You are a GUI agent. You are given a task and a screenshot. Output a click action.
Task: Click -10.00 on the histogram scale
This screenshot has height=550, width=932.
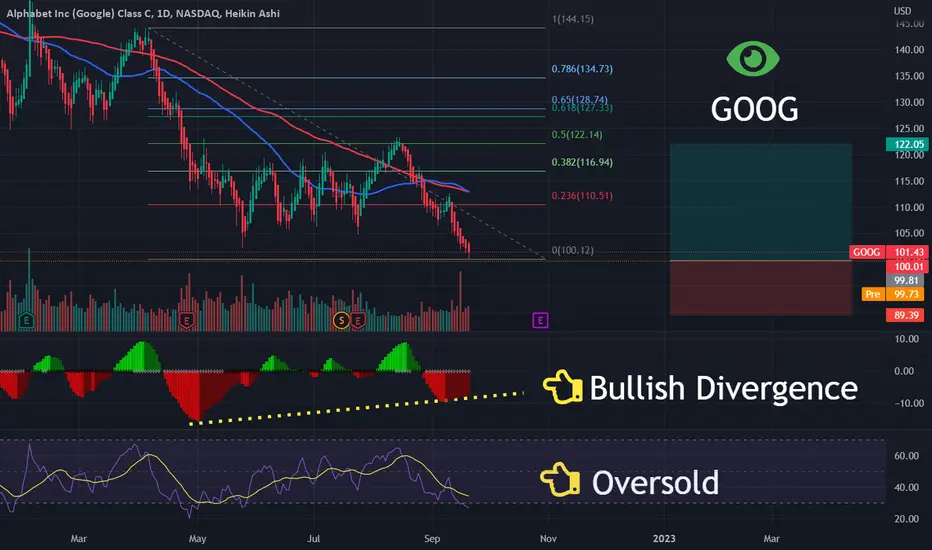pos(907,403)
